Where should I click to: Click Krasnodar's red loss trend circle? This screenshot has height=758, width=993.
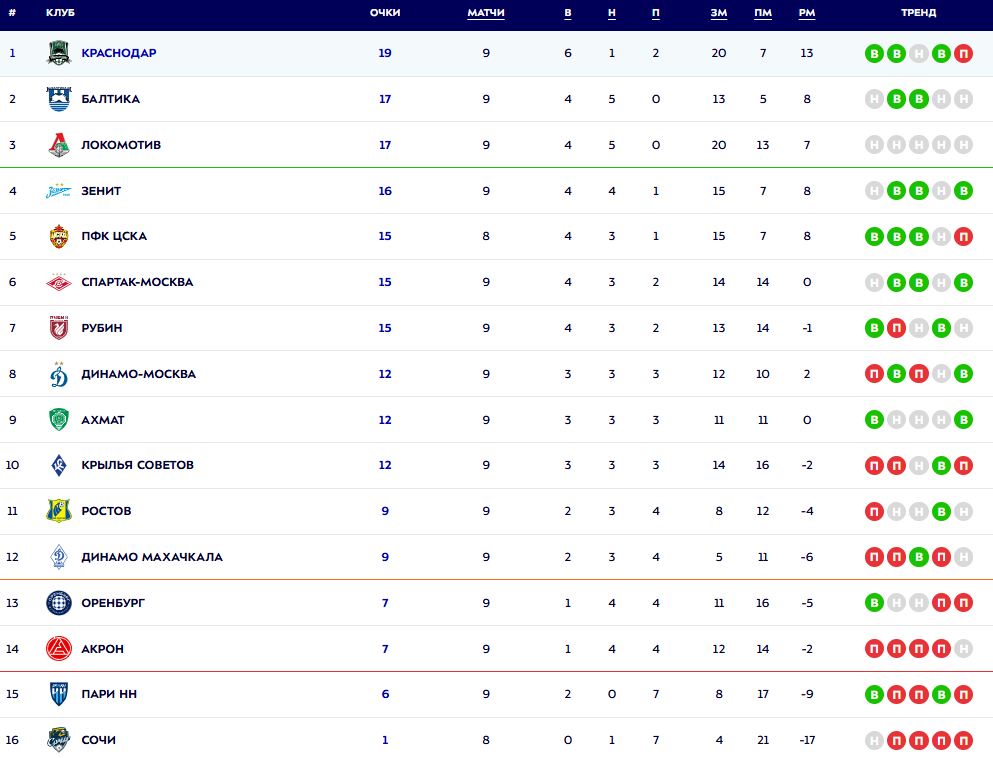tap(963, 53)
